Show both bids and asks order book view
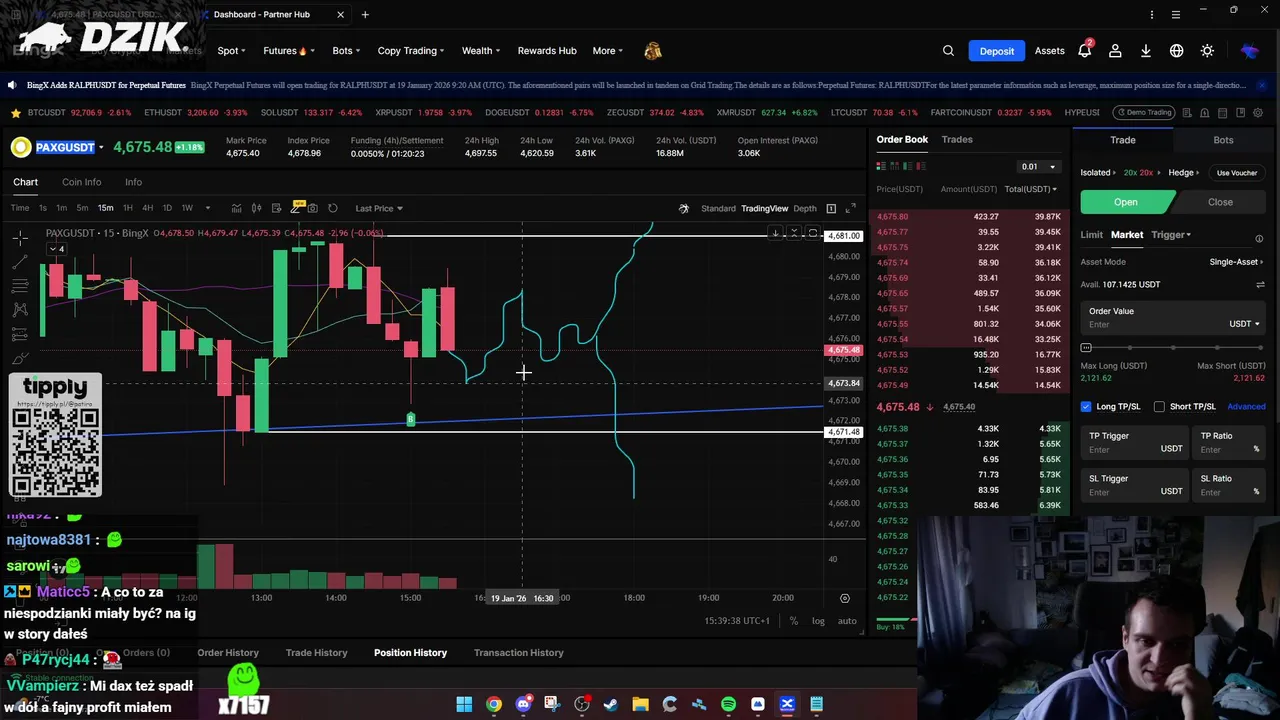 tap(881, 166)
